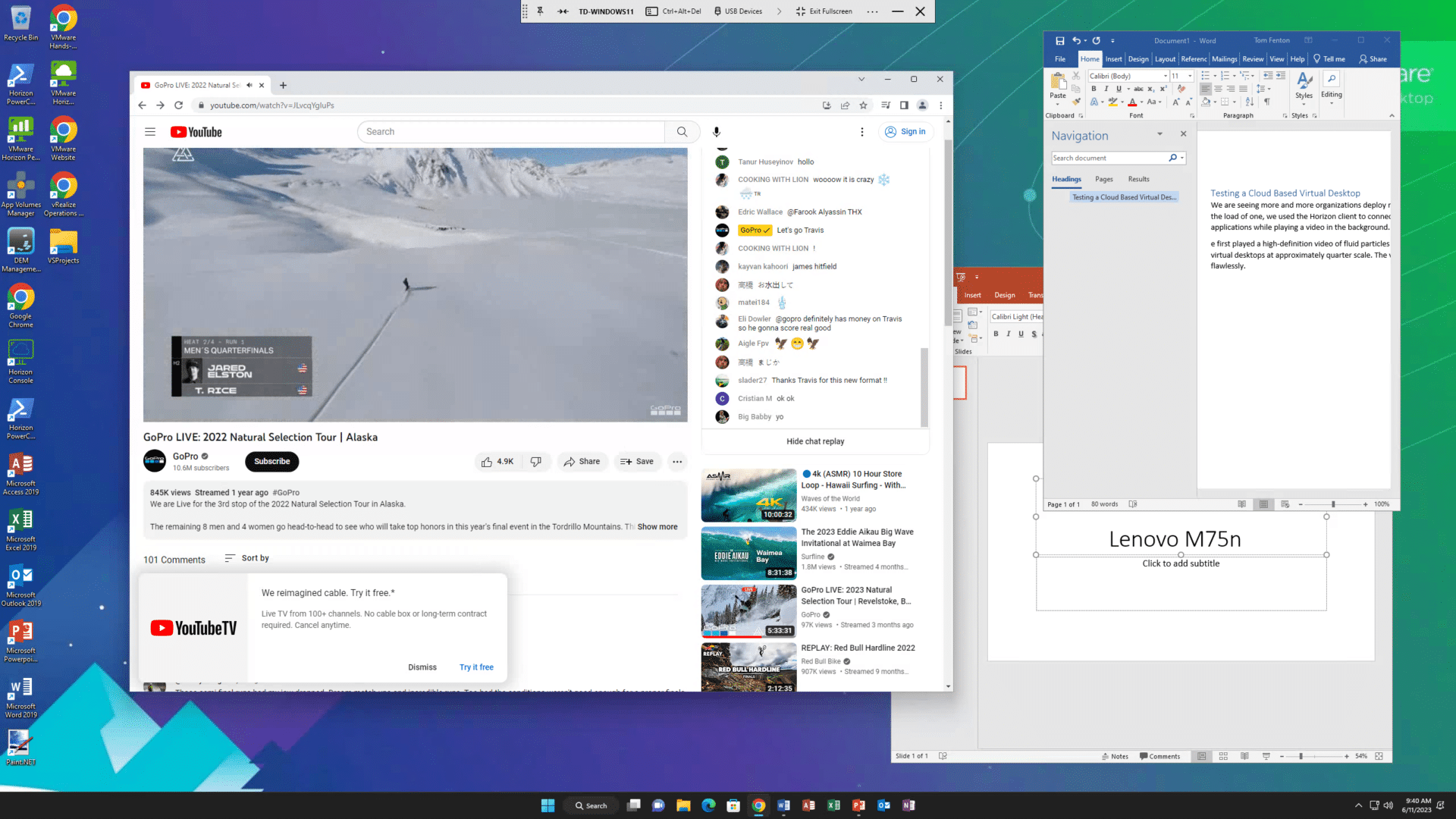This screenshot has height=819, width=1456.
Task: Click the Chrome profile avatar icon
Action: [x=922, y=105]
